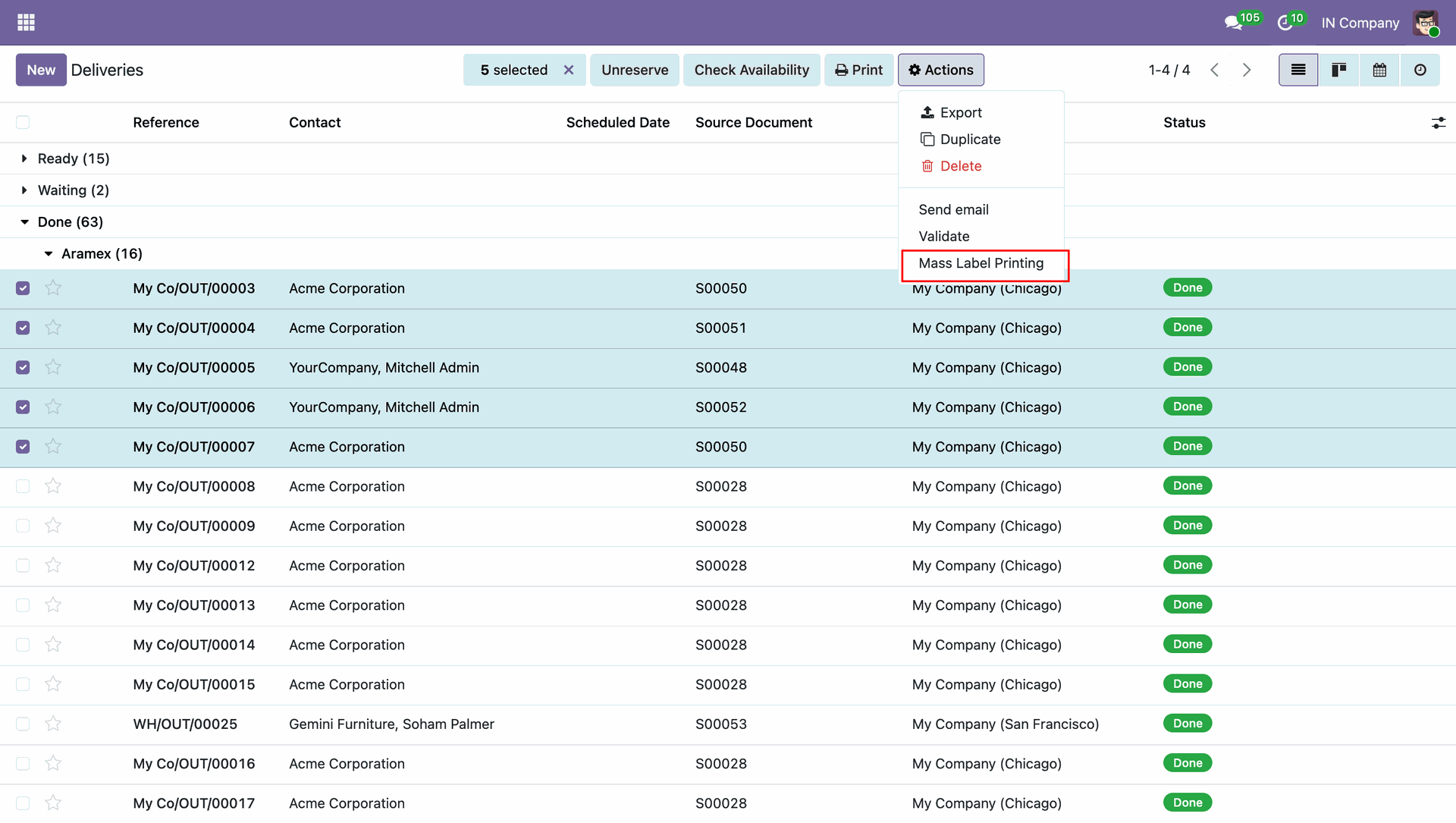1456x823 pixels.
Task: Clear the 5 selected records chip
Action: (569, 70)
